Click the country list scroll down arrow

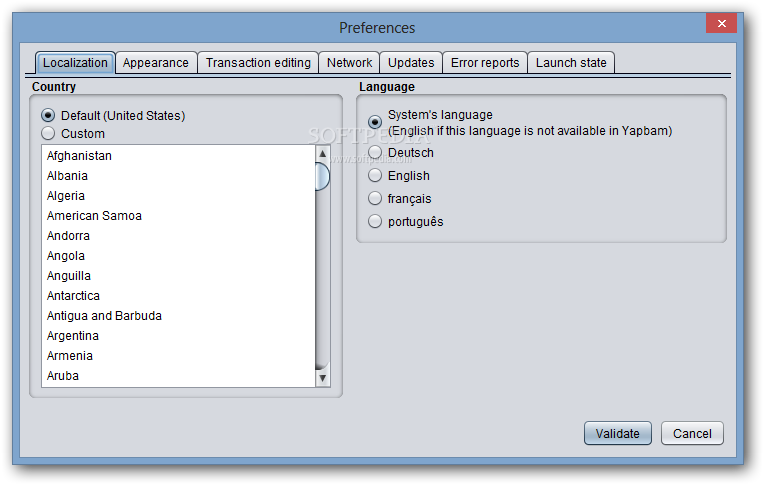[323, 378]
